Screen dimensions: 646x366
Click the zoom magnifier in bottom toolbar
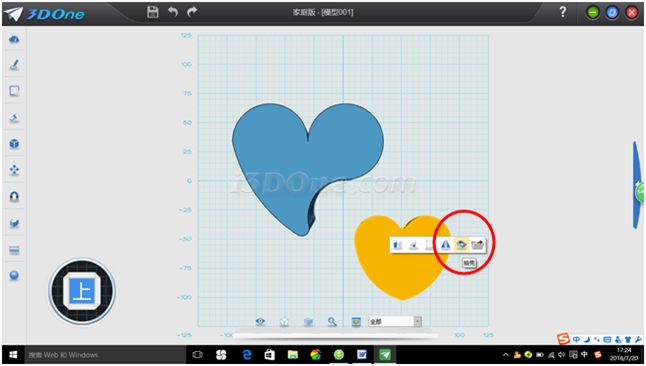332,321
